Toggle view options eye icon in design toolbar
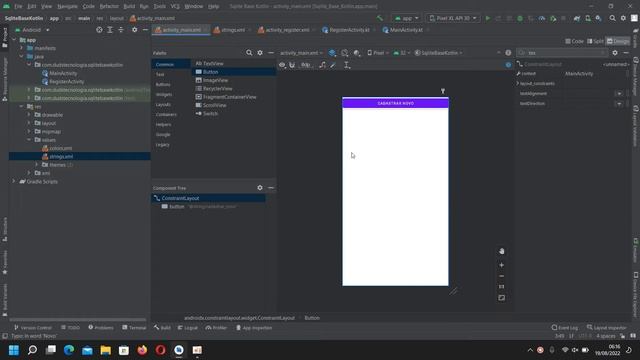The width and height of the screenshot is (640, 360). [x=282, y=65]
